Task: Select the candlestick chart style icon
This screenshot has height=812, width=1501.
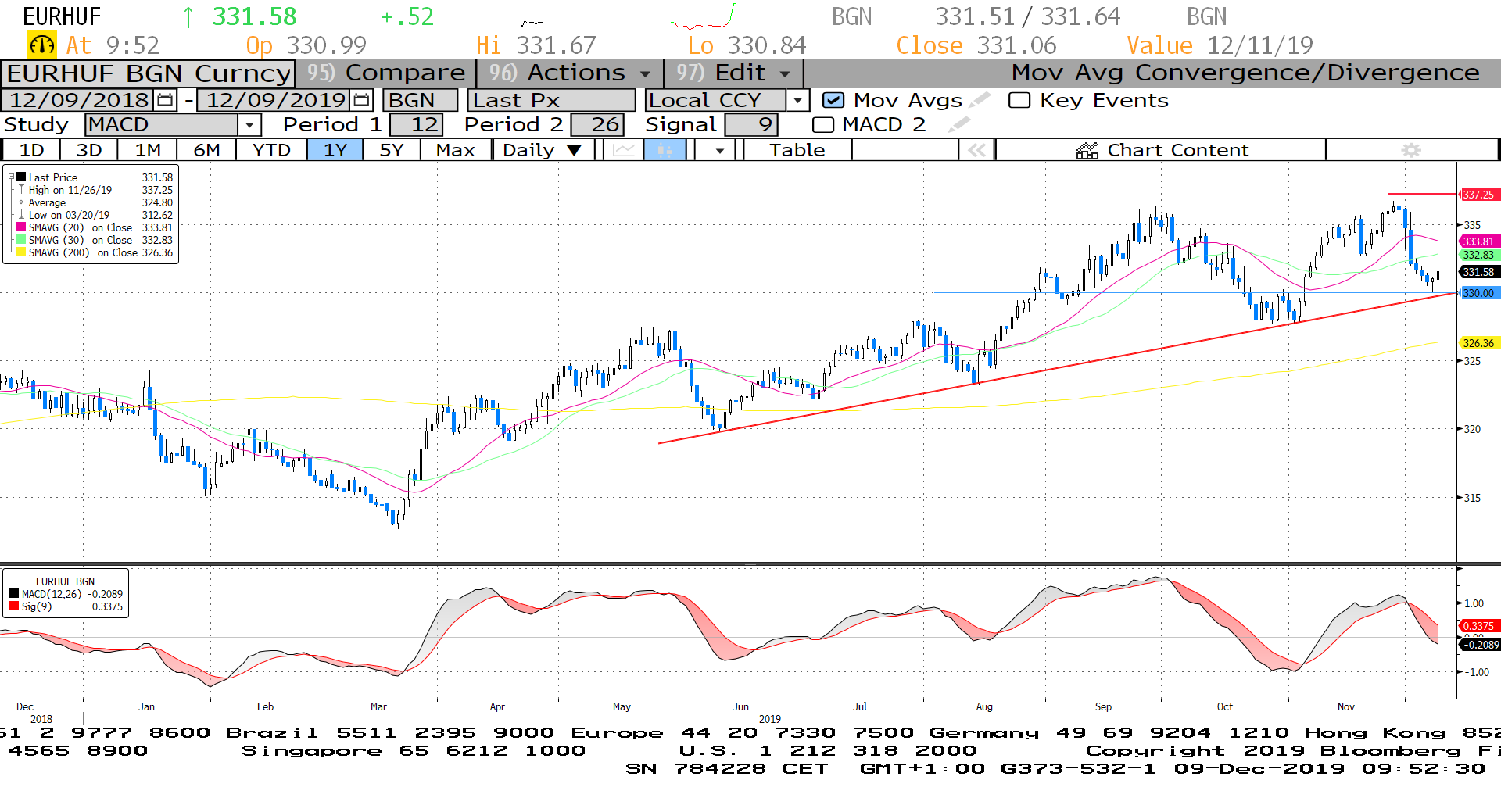Action: [x=665, y=150]
